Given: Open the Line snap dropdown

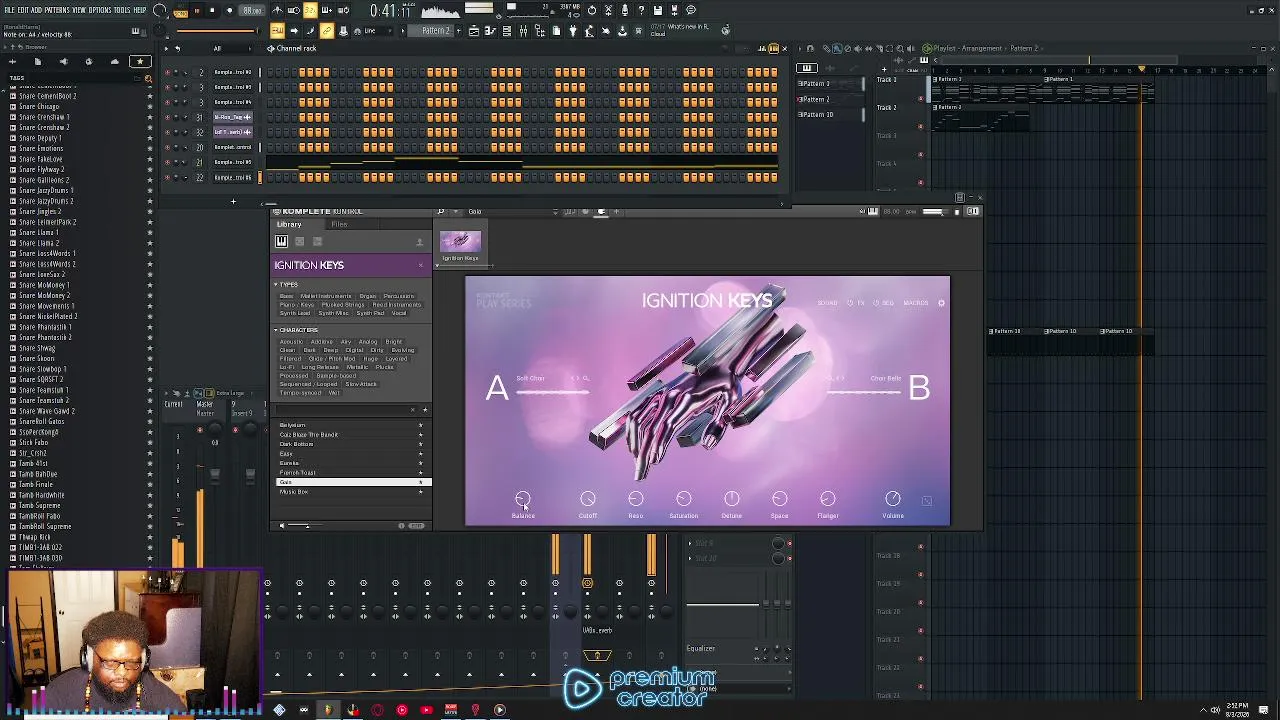Looking at the screenshot, I should pyautogui.click(x=375, y=31).
